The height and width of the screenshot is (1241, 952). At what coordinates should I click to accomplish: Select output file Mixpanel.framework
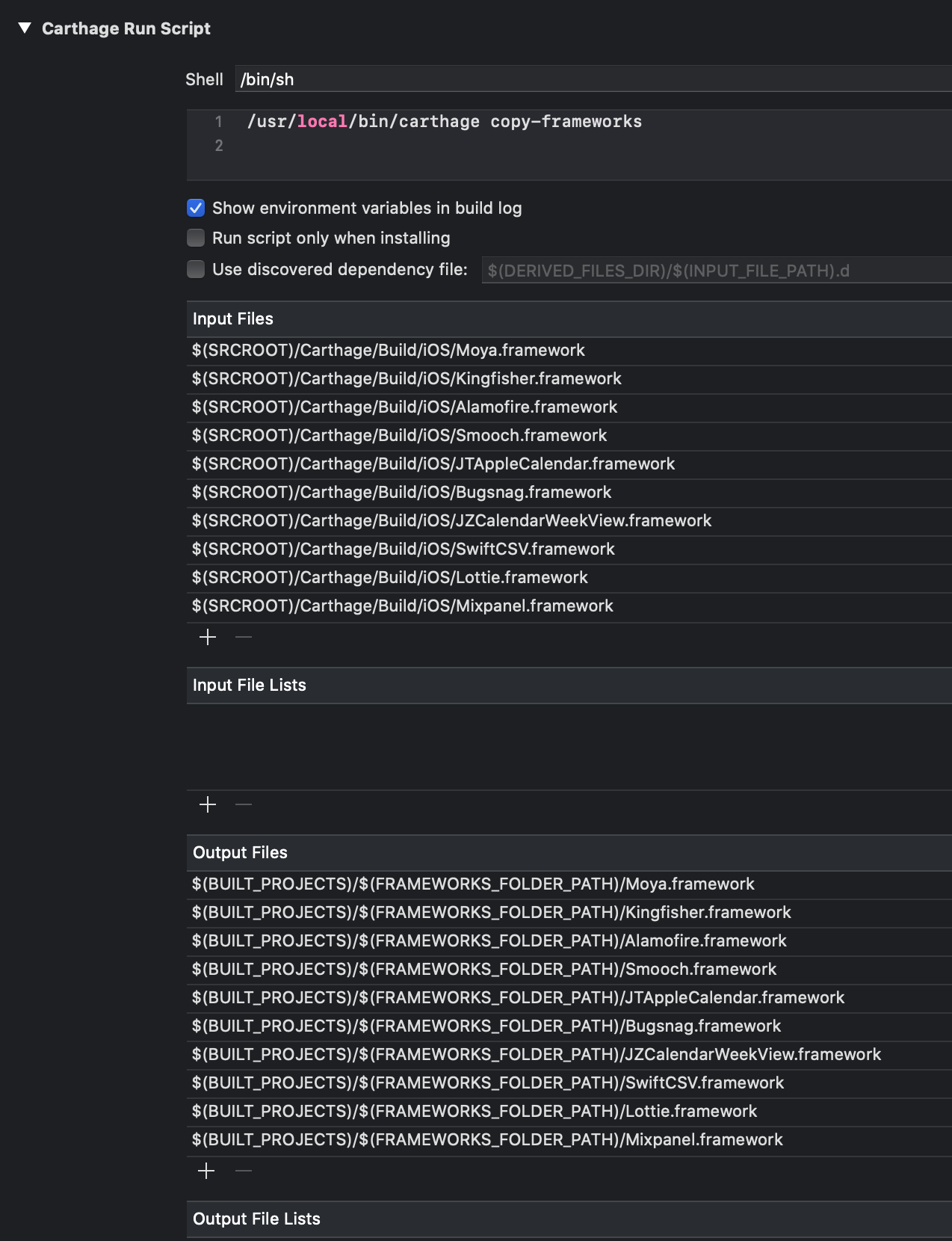point(569,1140)
